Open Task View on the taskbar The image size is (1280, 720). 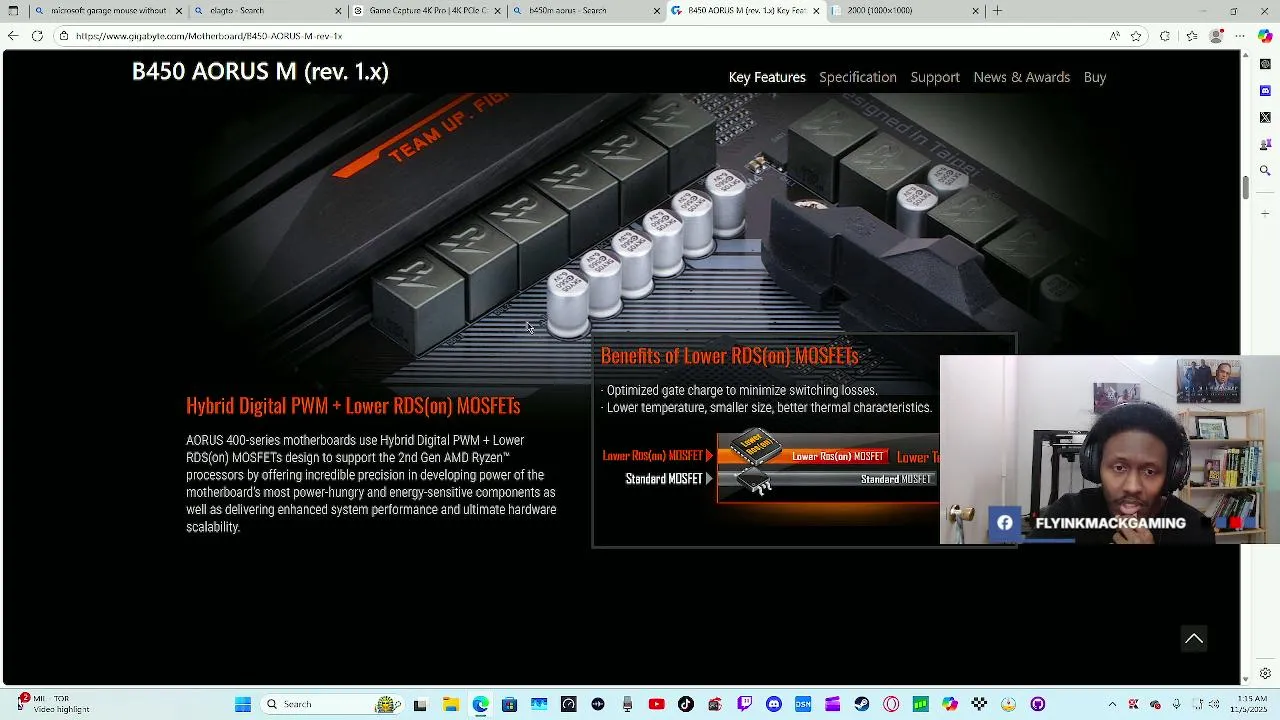[x=420, y=704]
